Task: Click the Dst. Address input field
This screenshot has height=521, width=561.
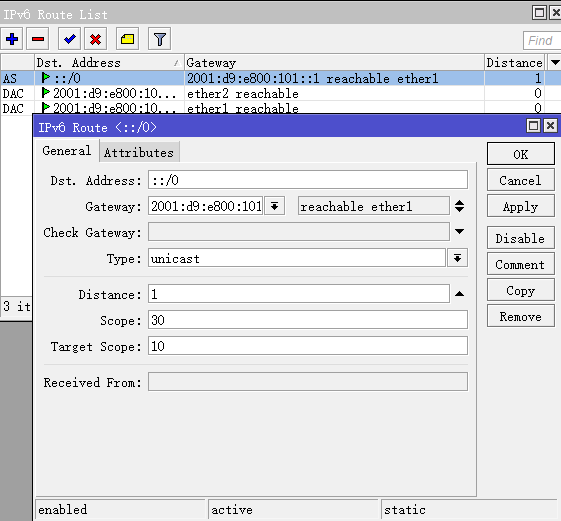Action: pyautogui.click(x=308, y=180)
